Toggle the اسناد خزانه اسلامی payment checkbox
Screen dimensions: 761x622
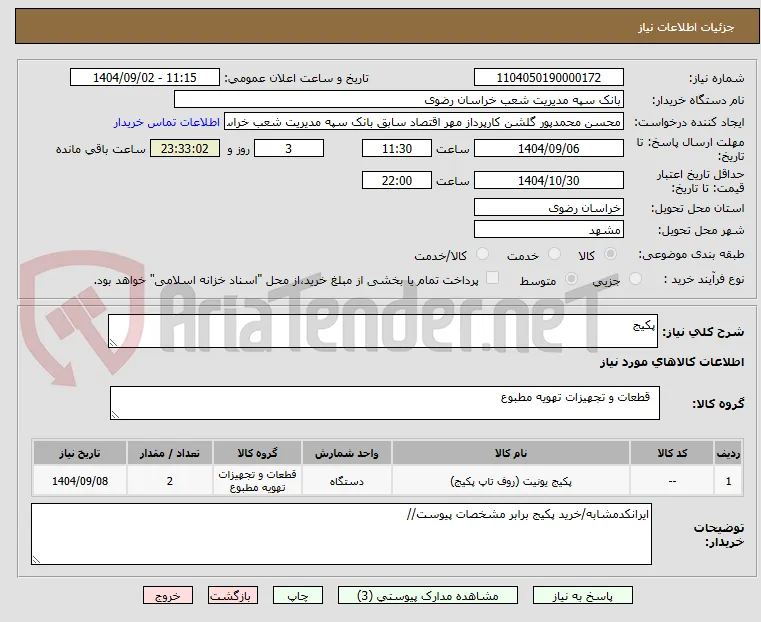(x=492, y=278)
